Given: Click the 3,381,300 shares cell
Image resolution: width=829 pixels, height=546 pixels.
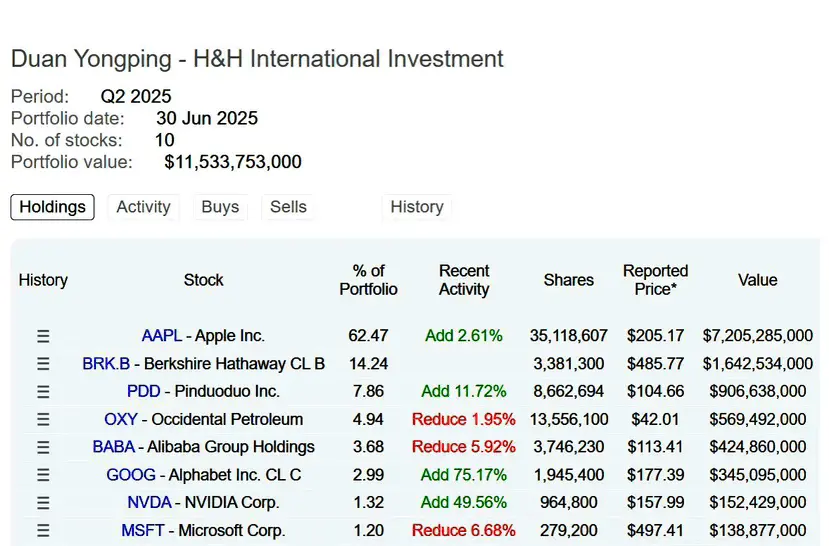Looking at the screenshot, I should 569,364.
